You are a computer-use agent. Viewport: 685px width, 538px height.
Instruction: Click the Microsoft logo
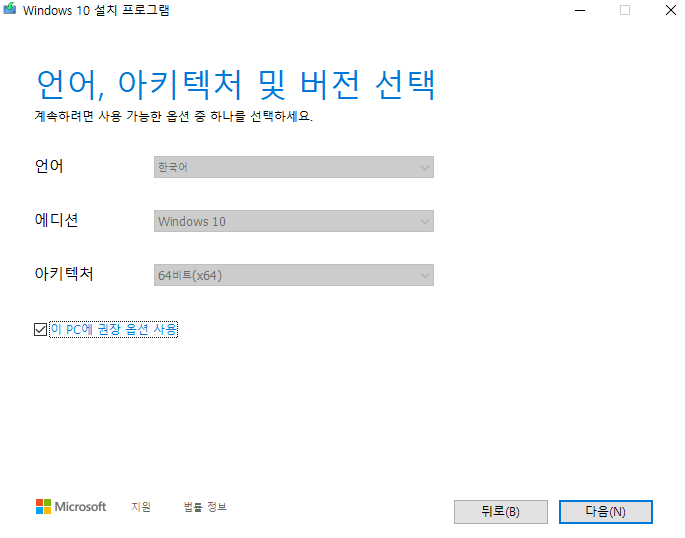[x=71, y=507]
